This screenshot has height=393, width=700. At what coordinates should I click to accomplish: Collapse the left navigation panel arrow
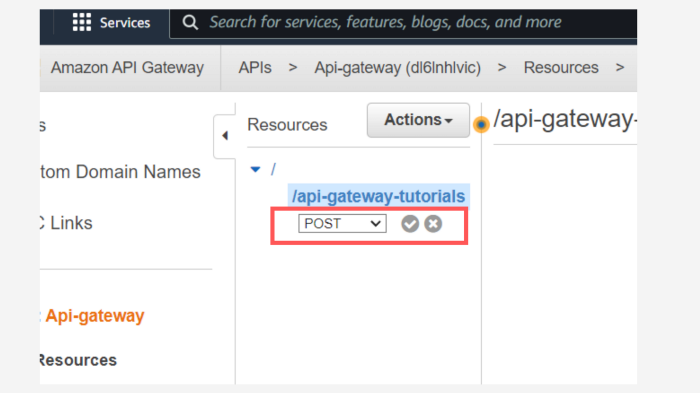click(225, 135)
